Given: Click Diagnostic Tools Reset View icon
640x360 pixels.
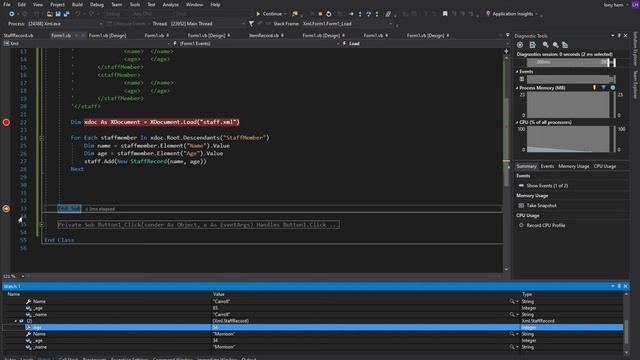Looking at the screenshot, I should point(565,45).
